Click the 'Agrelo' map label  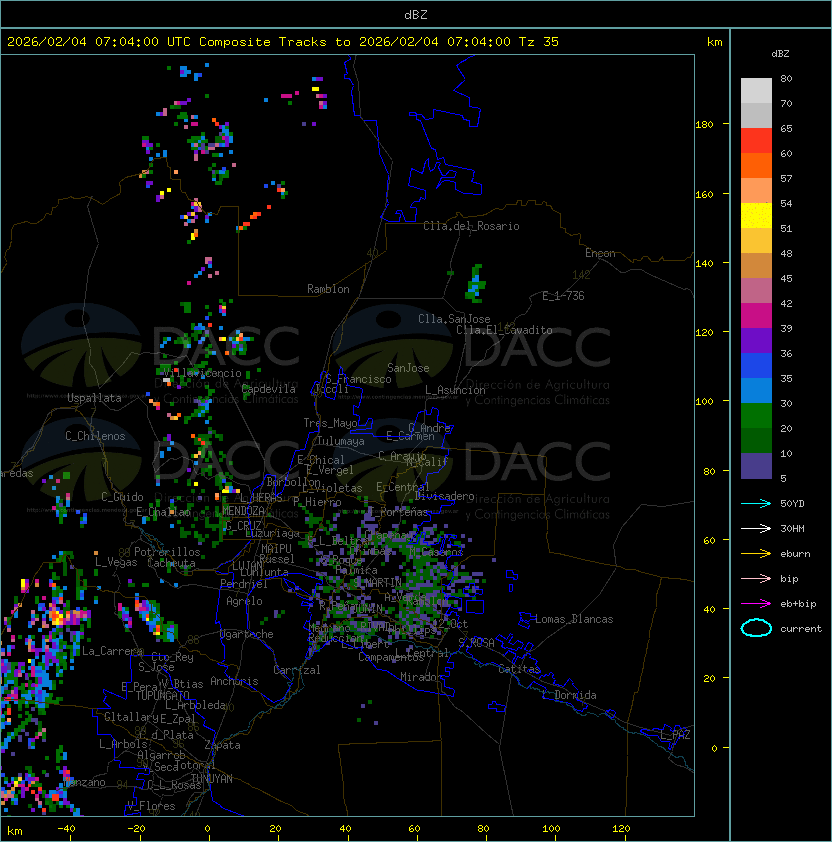click(x=244, y=601)
